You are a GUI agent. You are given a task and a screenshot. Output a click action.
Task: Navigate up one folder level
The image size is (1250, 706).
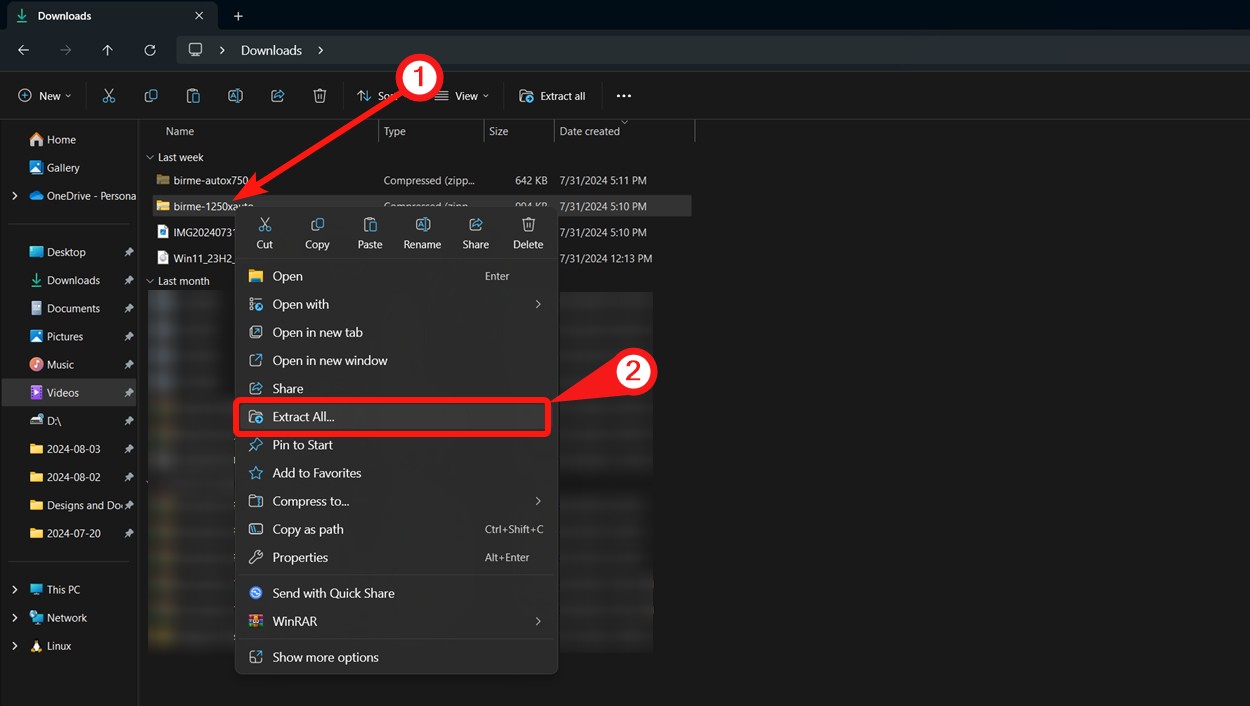(x=107, y=50)
